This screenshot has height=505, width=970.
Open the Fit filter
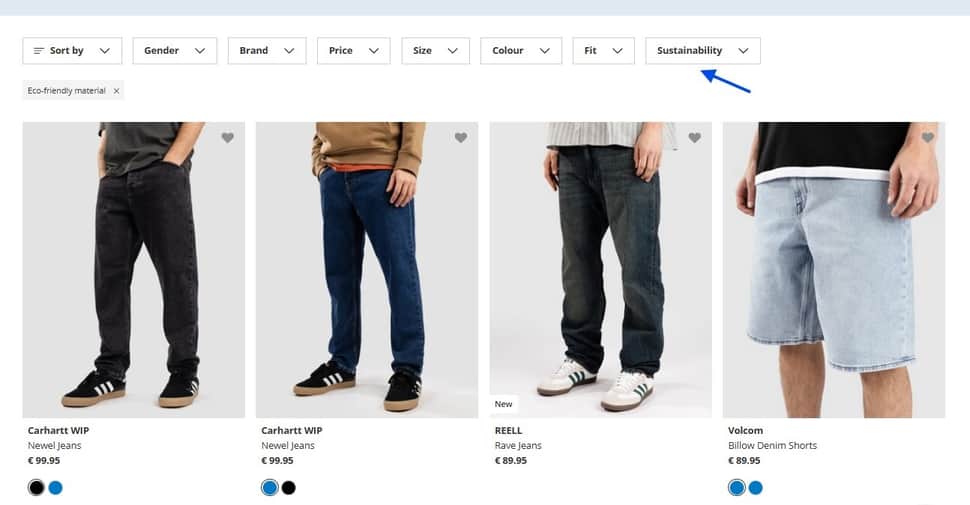pyautogui.click(x=603, y=51)
